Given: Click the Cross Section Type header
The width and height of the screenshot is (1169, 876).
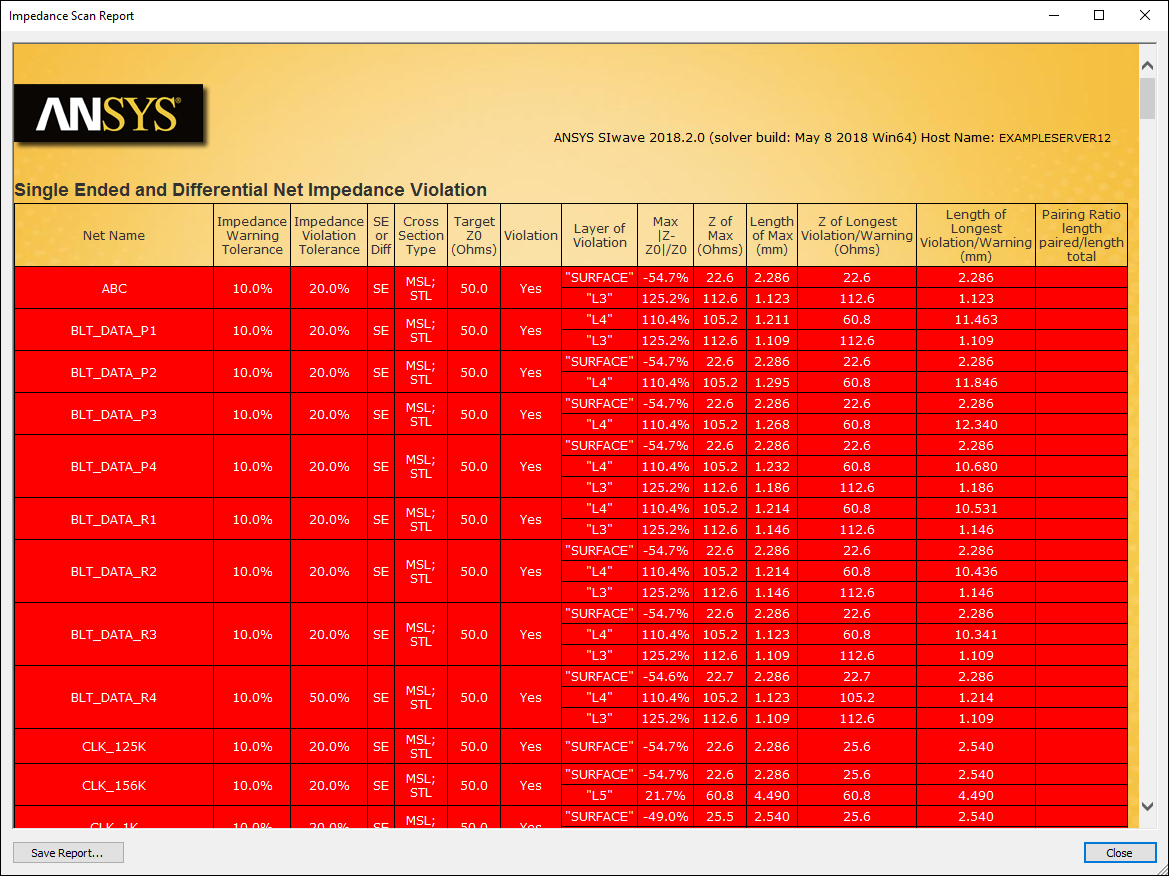Looking at the screenshot, I should [420, 235].
